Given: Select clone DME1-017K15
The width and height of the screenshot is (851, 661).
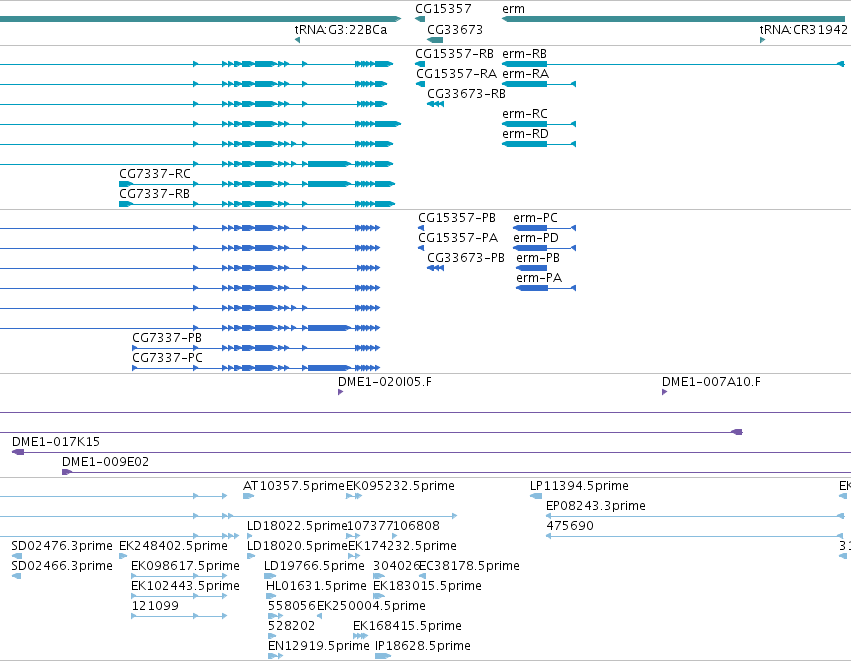Looking at the screenshot, I should 431,452.
